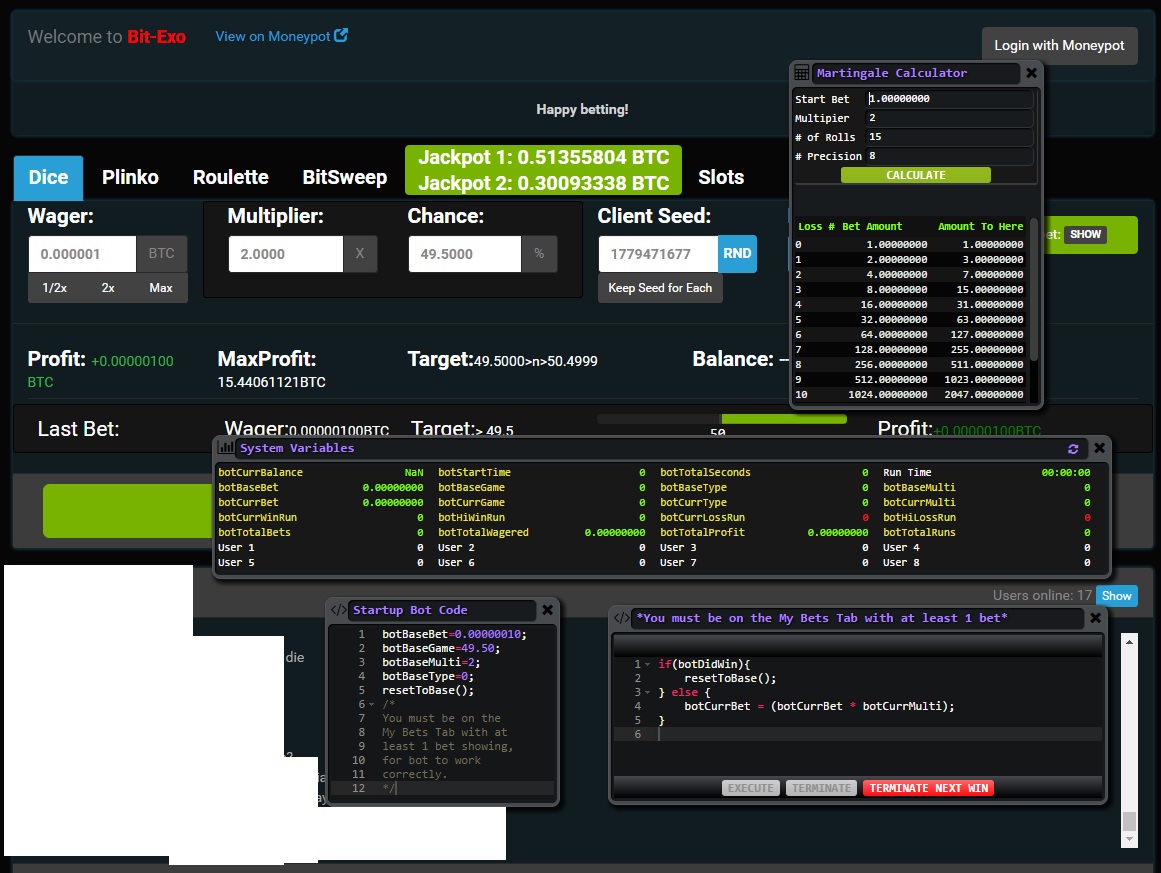Switch to the Dice tab
1161x873 pixels.
48,178
